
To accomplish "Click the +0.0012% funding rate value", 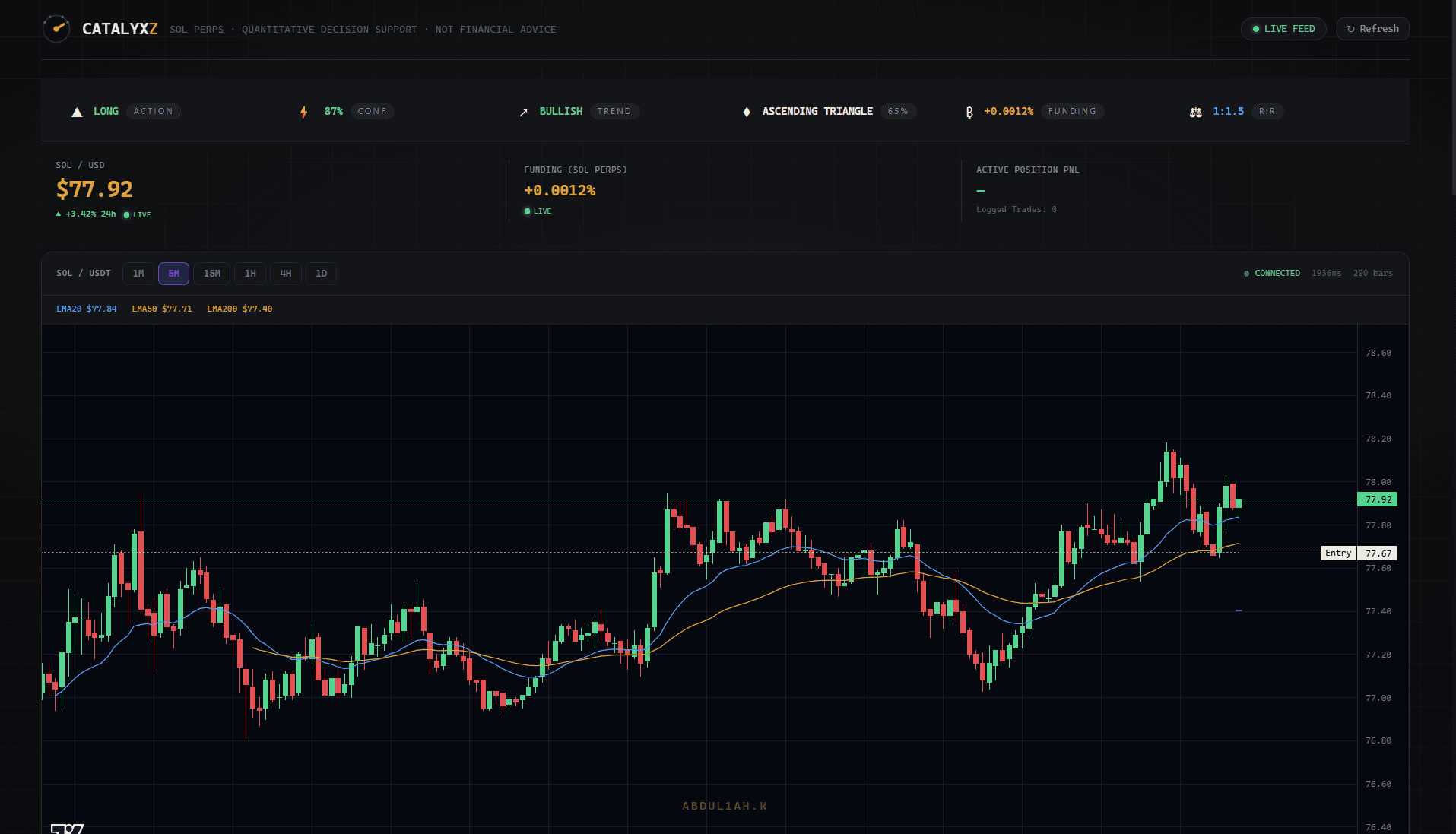I will pyautogui.click(x=560, y=191).
